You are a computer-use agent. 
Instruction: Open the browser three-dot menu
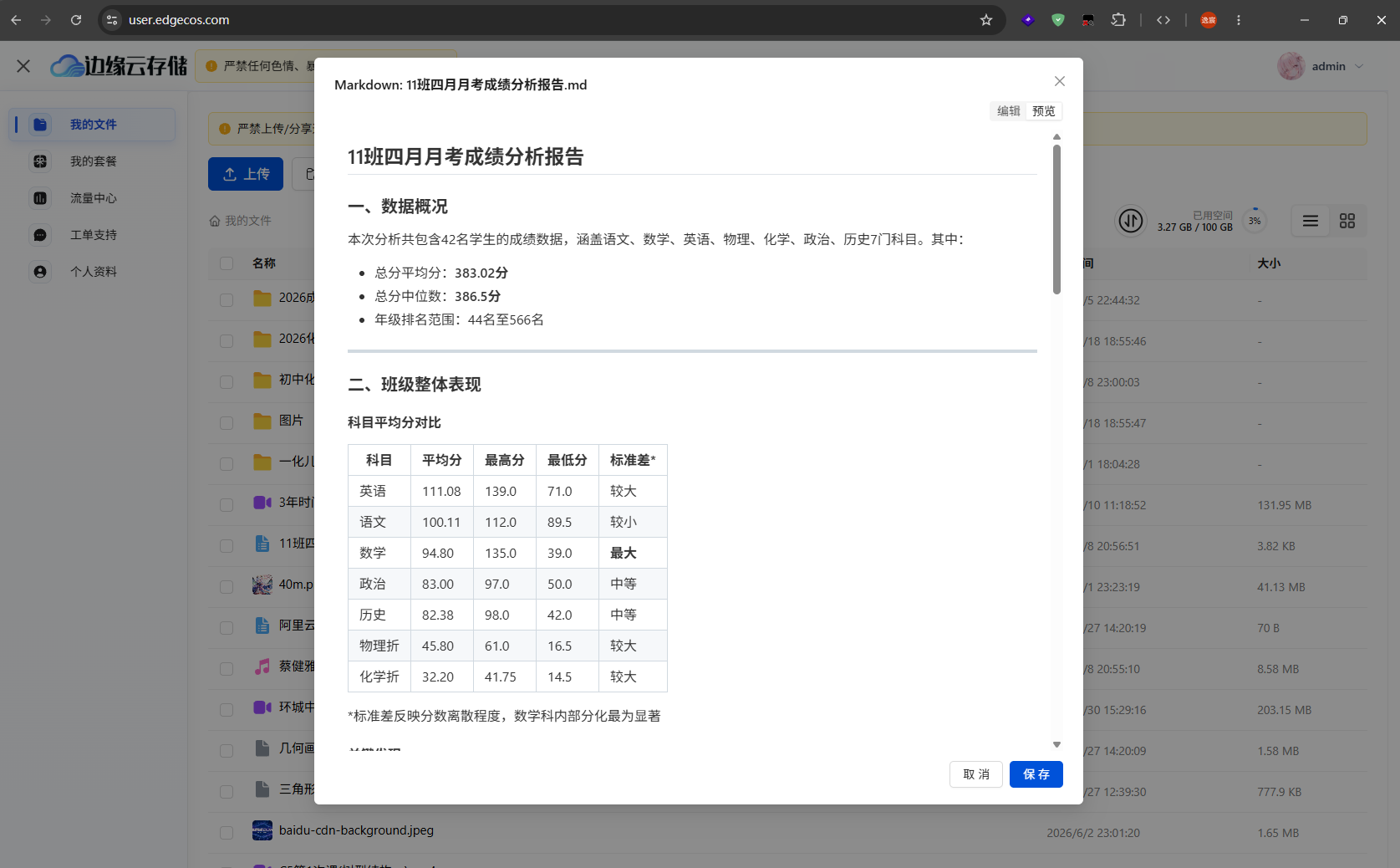click(x=1239, y=20)
